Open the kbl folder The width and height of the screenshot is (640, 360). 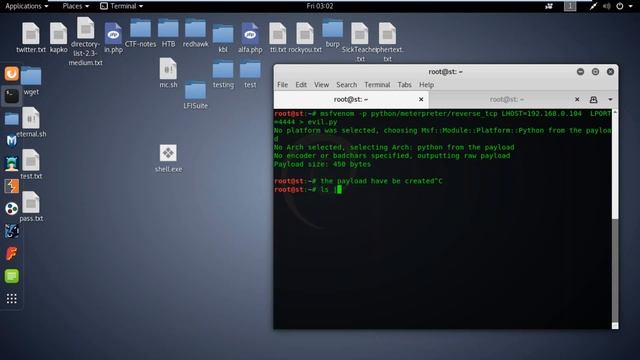(223, 34)
